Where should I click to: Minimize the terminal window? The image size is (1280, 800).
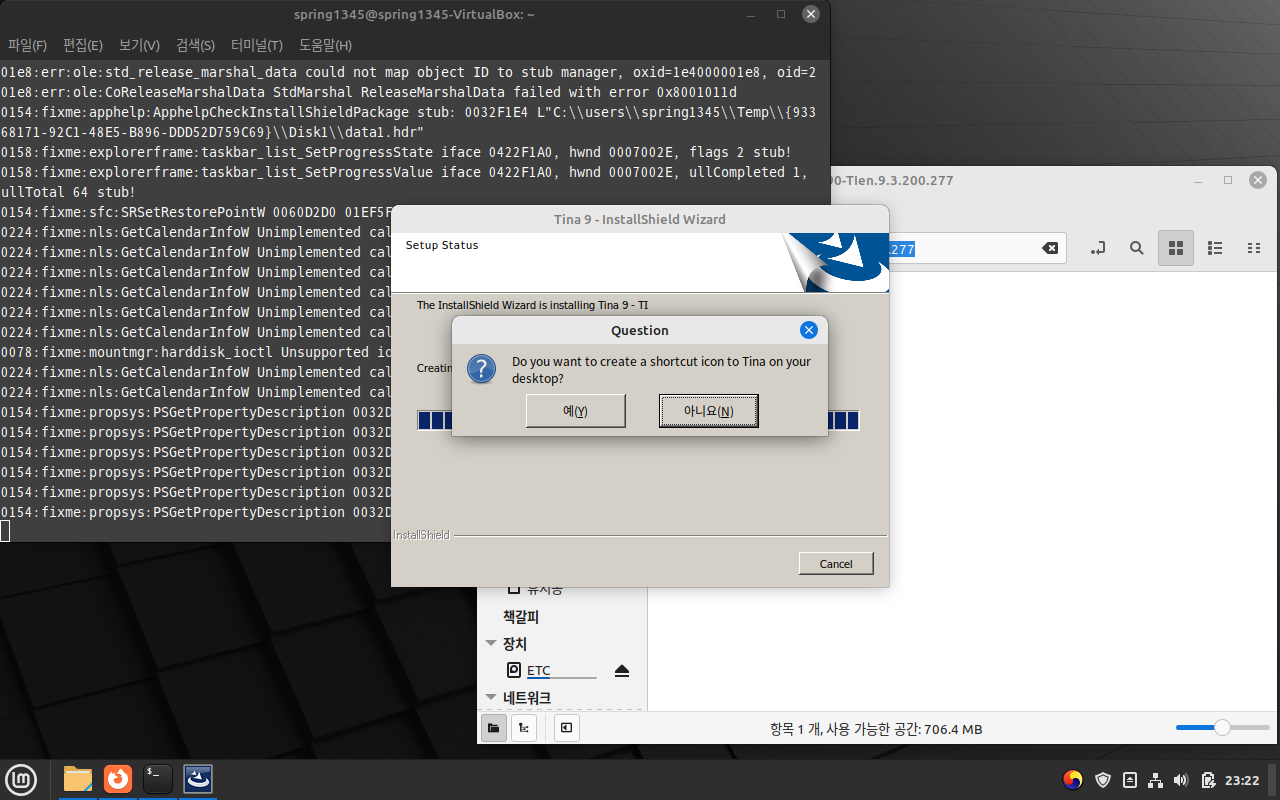(x=751, y=14)
